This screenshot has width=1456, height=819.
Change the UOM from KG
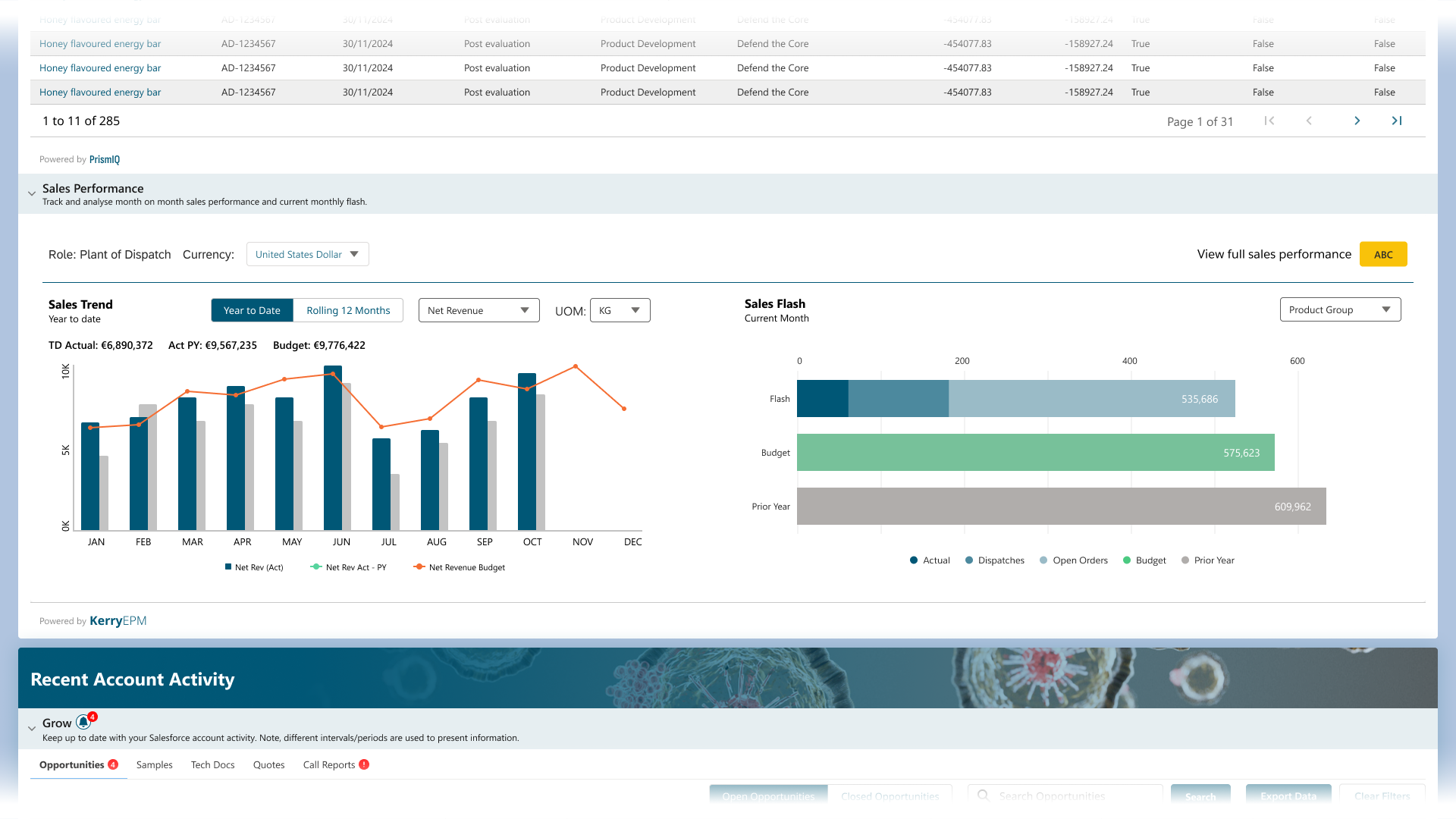pos(620,310)
